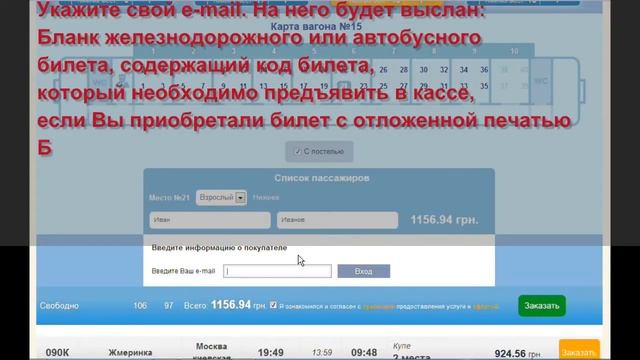Click the price '924.56 грн'
The width and height of the screenshot is (640, 360).
coord(518,353)
